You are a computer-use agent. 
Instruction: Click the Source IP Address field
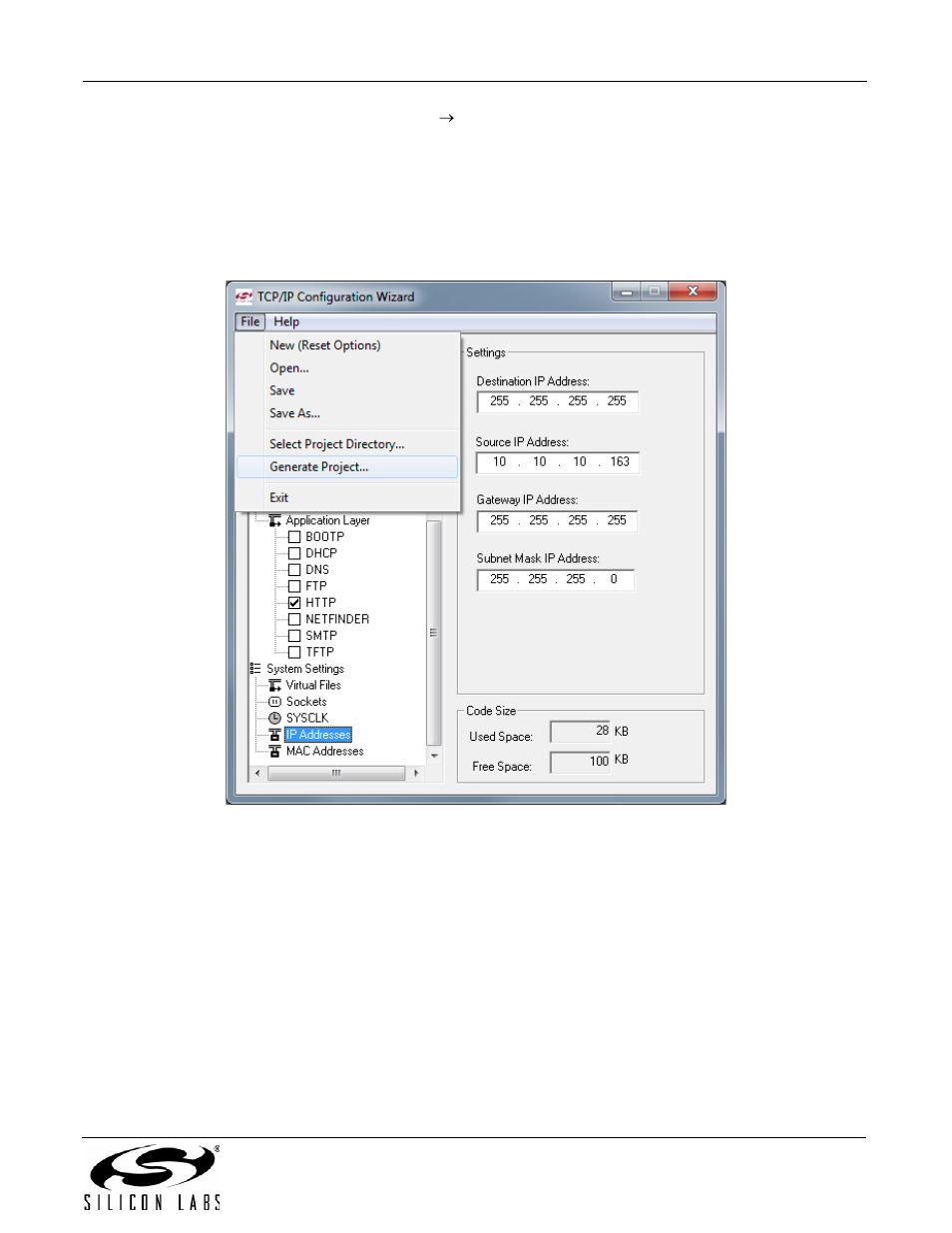(557, 462)
